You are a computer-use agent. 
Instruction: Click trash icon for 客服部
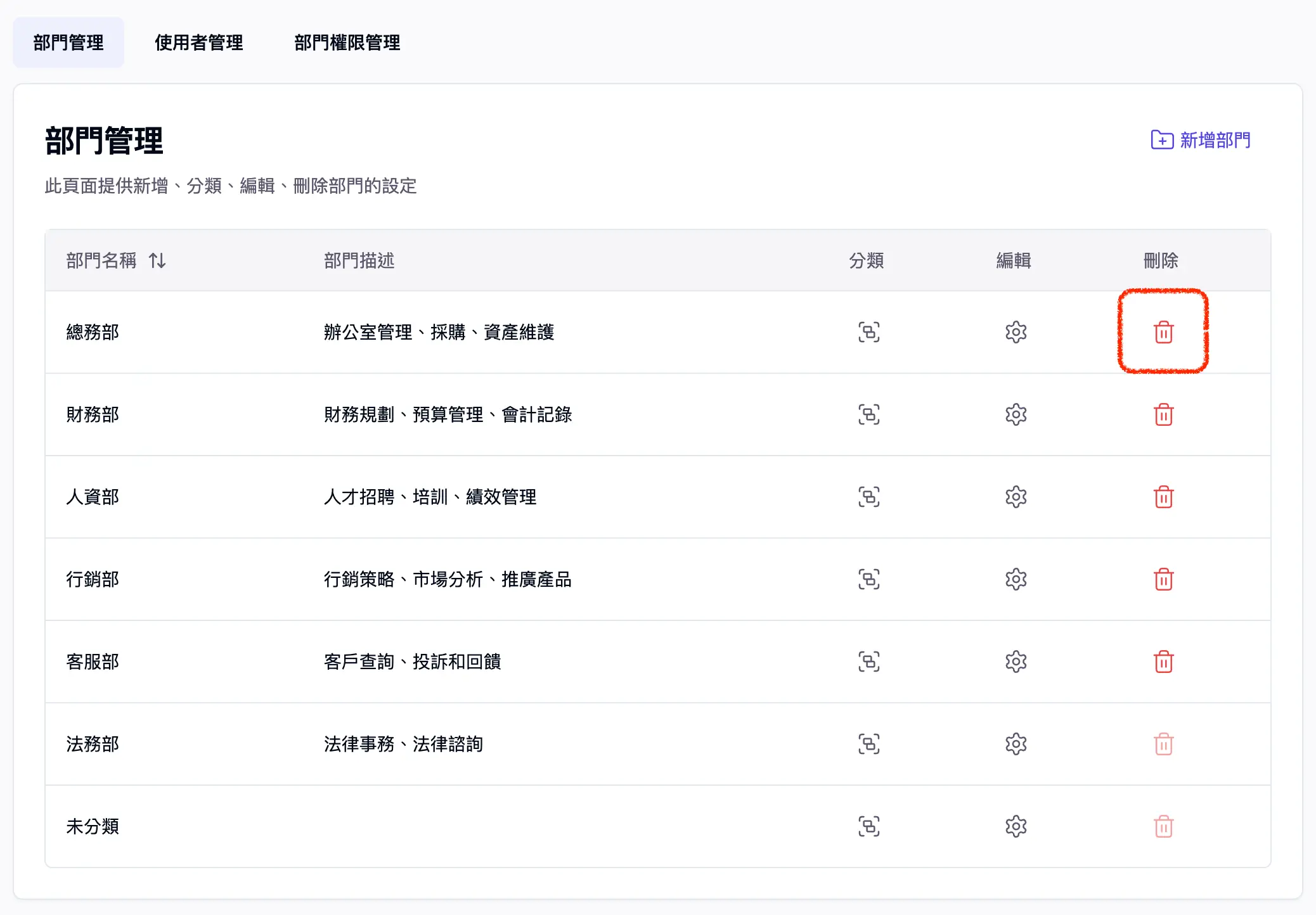tap(1163, 662)
